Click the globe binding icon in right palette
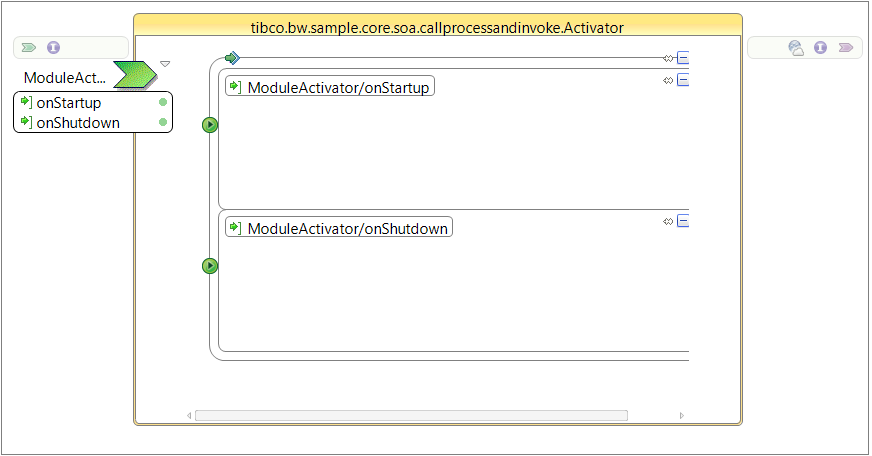 pyautogui.click(x=796, y=48)
